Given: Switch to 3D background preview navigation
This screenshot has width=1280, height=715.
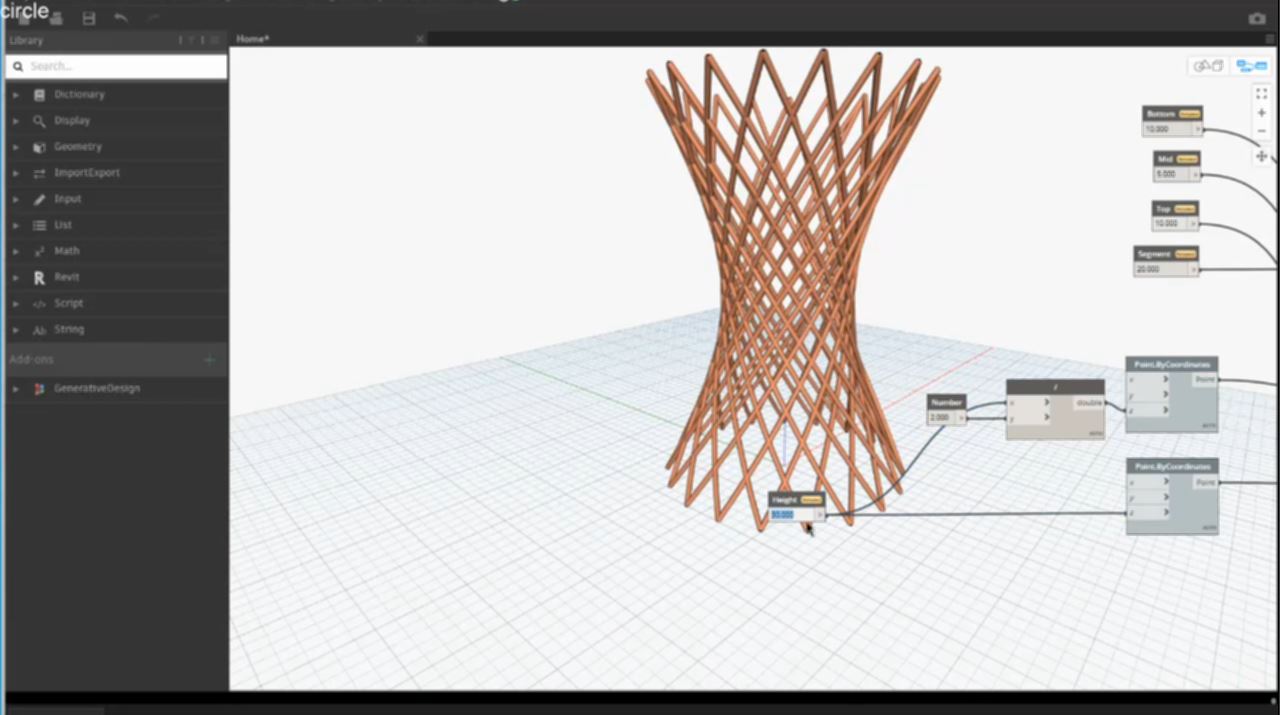Looking at the screenshot, I should point(1208,66).
